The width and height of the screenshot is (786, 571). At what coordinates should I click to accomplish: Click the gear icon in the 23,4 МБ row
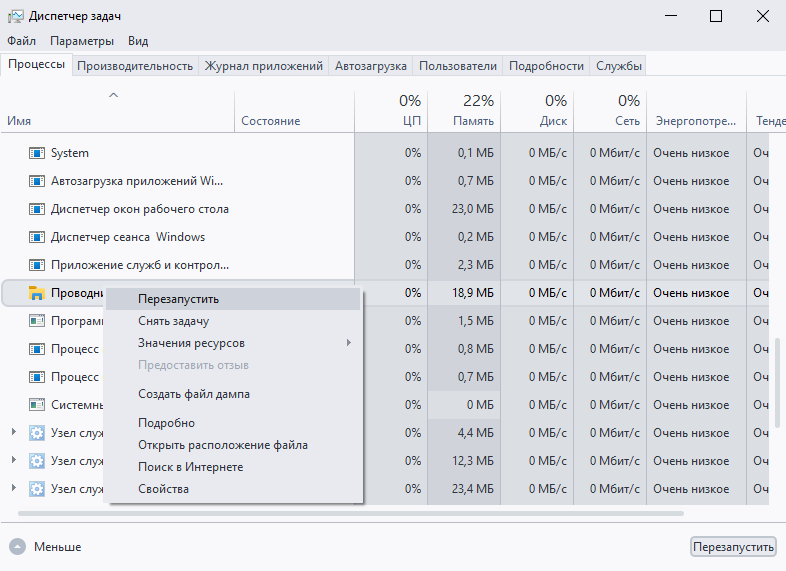pyautogui.click(x=37, y=489)
